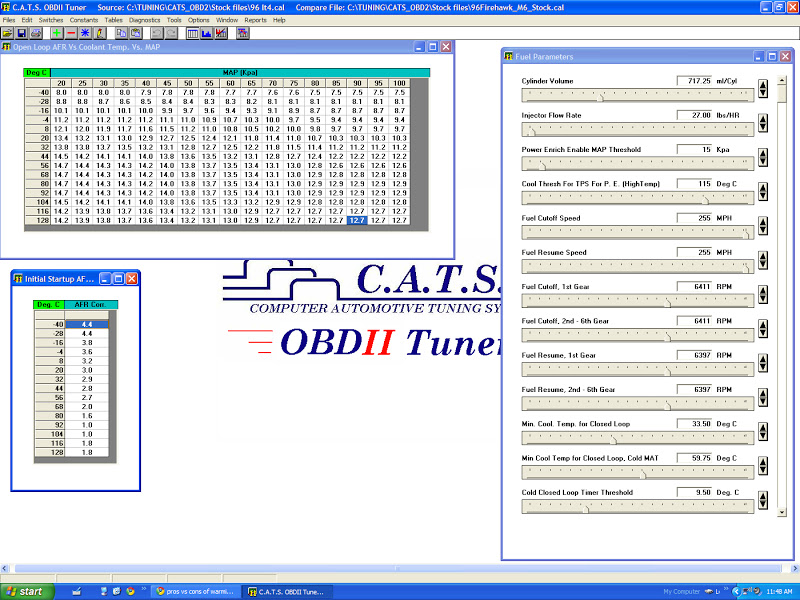Click the red minus decrement icon
Screen dimensions: 800x600
[x=71, y=33]
